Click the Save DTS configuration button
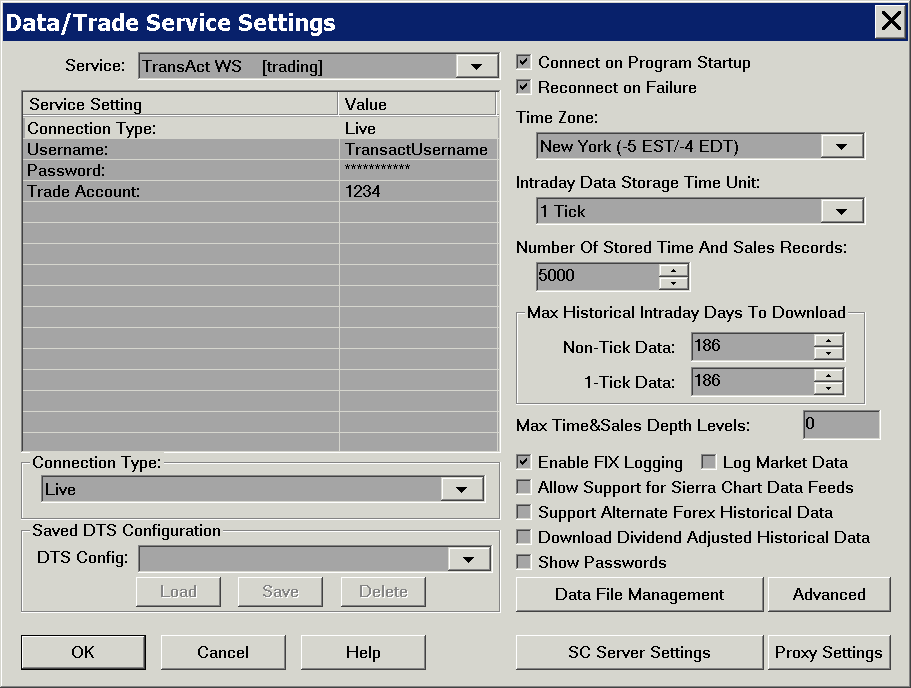Viewport: 911px width, 688px height. (280, 592)
